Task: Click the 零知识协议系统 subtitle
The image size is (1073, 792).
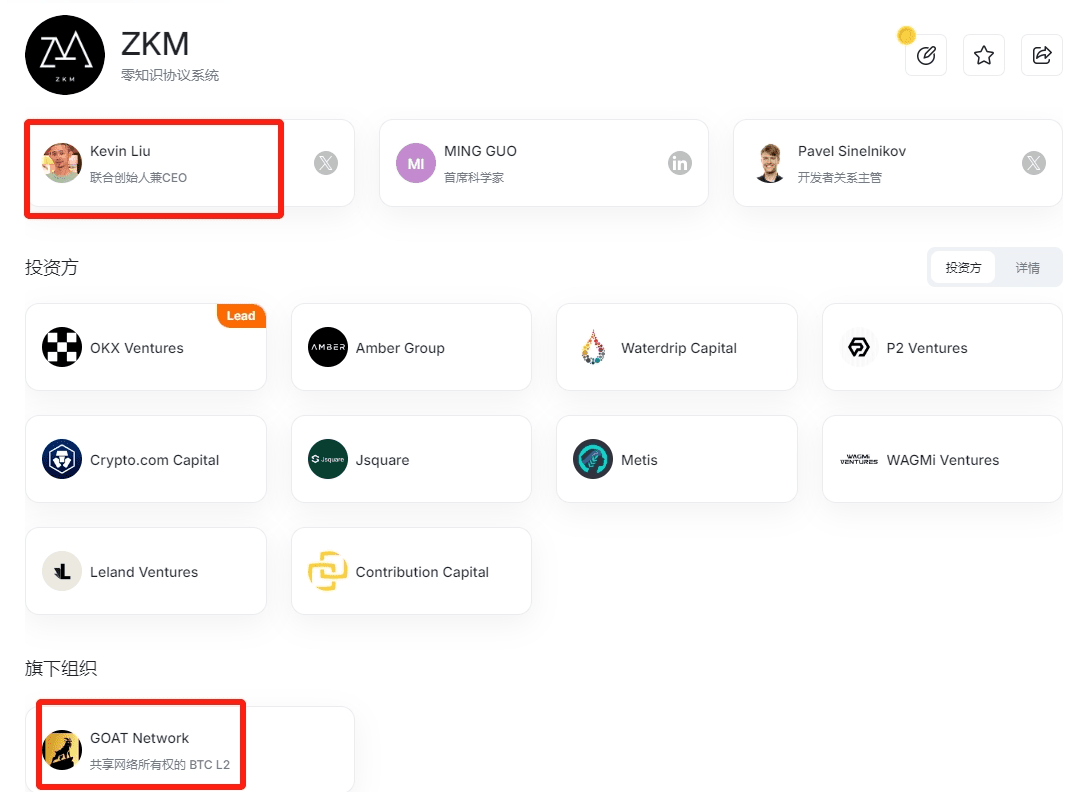Action: click(170, 75)
